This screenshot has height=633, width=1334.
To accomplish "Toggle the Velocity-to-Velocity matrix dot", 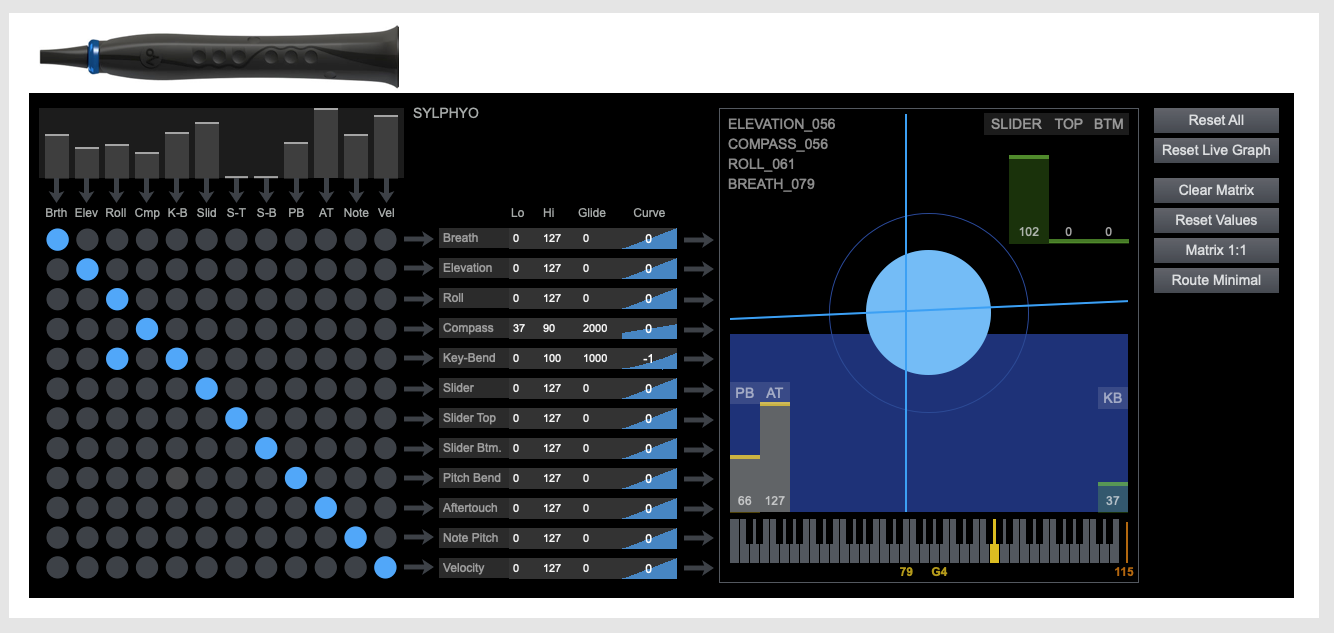I will point(386,568).
